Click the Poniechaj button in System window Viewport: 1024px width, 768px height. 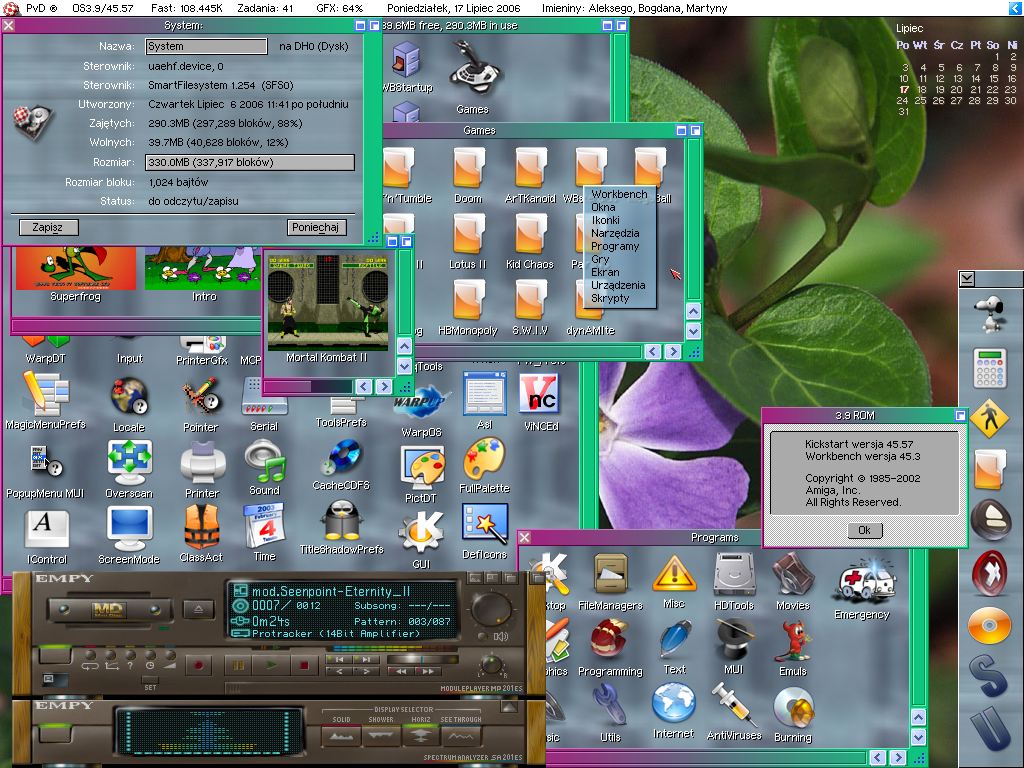click(x=316, y=227)
